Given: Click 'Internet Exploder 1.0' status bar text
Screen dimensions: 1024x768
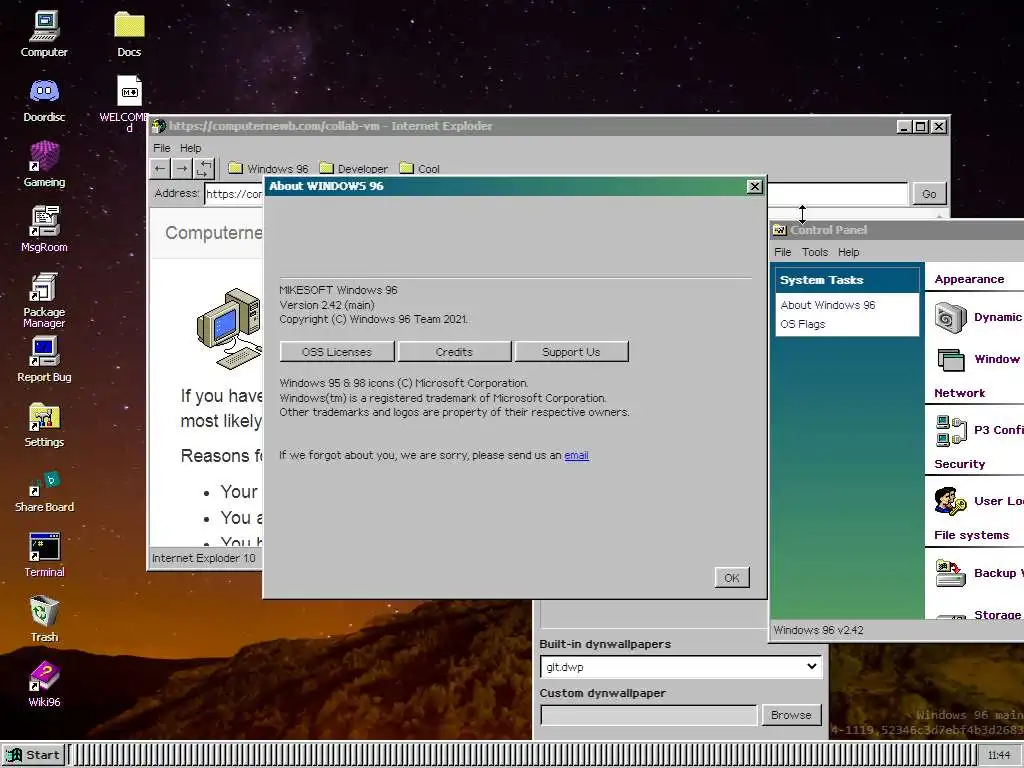Looking at the screenshot, I should (204, 558).
